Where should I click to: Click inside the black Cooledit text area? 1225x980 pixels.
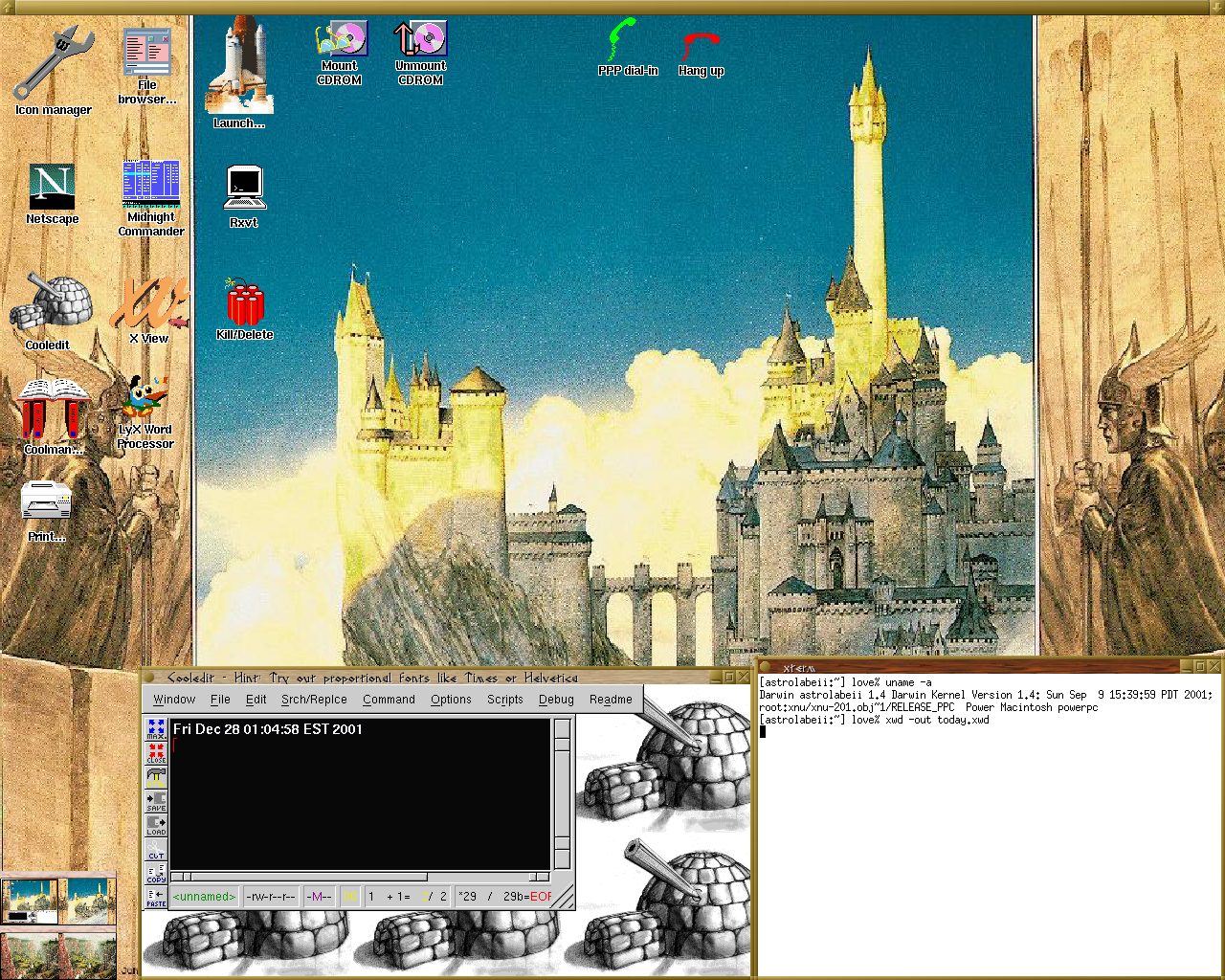[x=360, y=794]
